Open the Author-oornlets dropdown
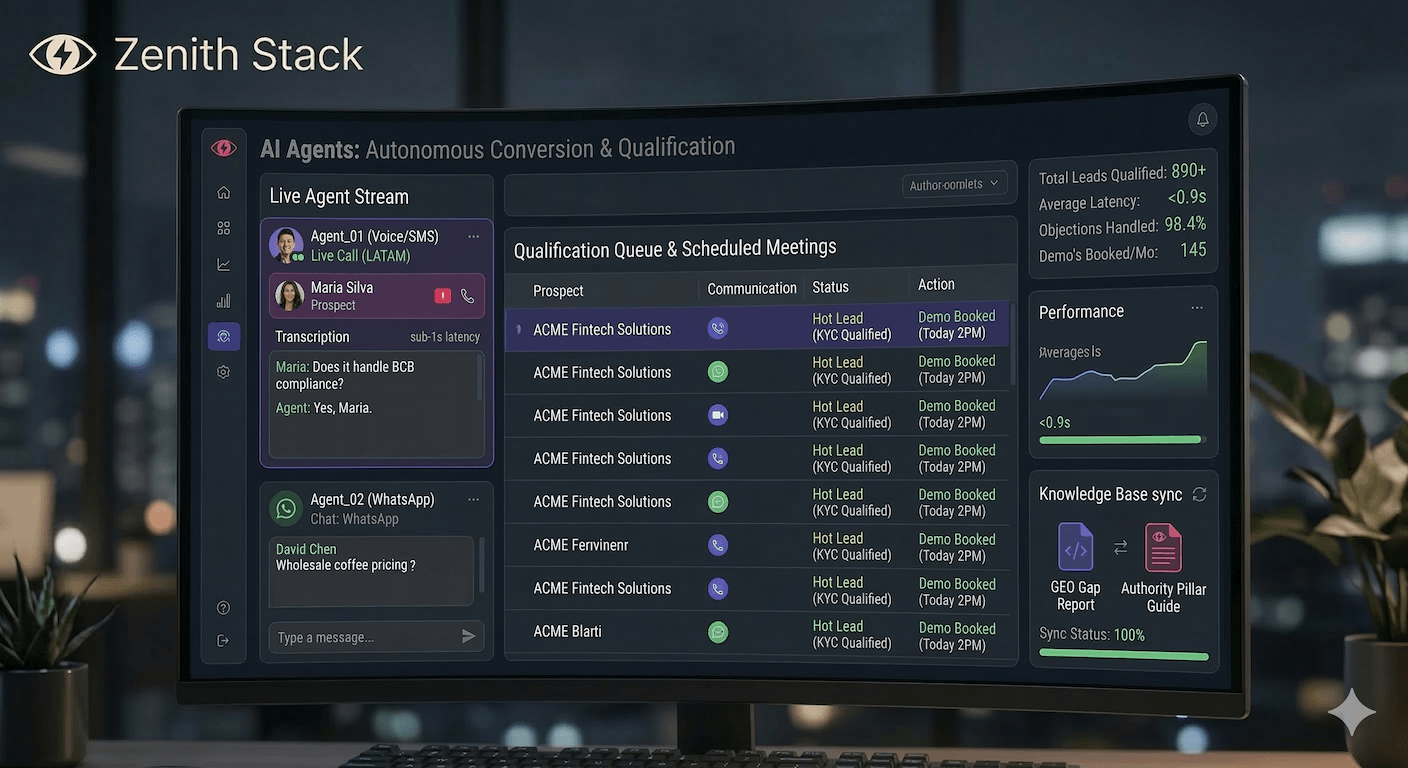This screenshot has height=768, width=1408. point(955,184)
